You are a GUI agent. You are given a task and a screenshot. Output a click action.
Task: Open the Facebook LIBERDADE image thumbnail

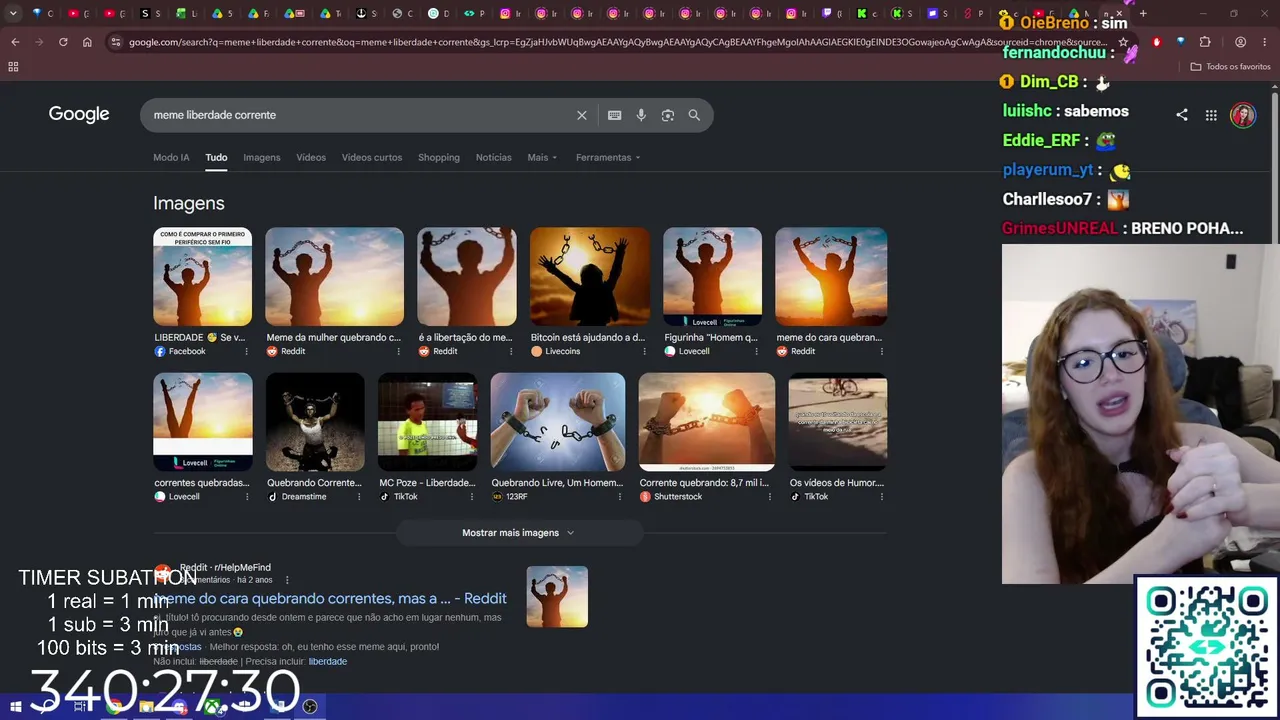coord(203,277)
